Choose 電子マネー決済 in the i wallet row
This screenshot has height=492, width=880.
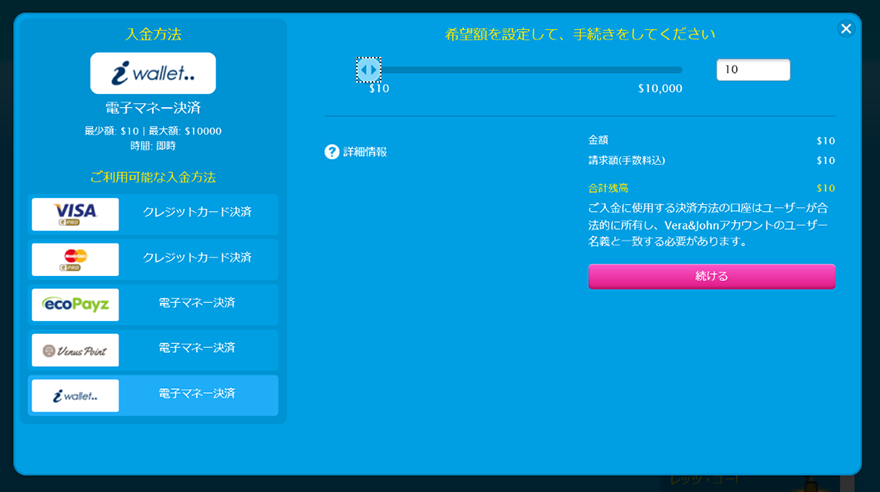click(x=197, y=394)
